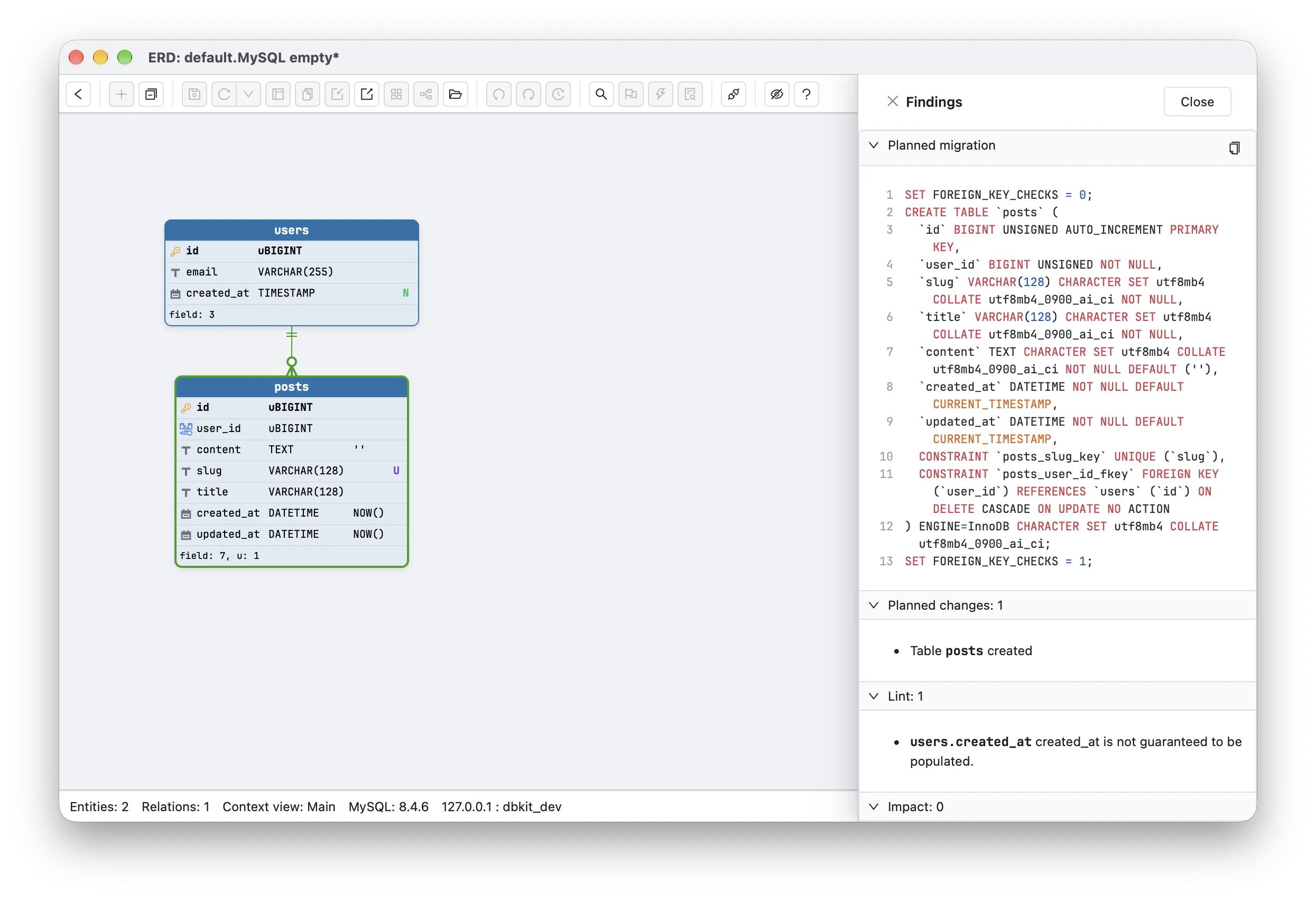This screenshot has height=900, width=1316.
Task: Click the user_id field in posts
Action: [292, 429]
